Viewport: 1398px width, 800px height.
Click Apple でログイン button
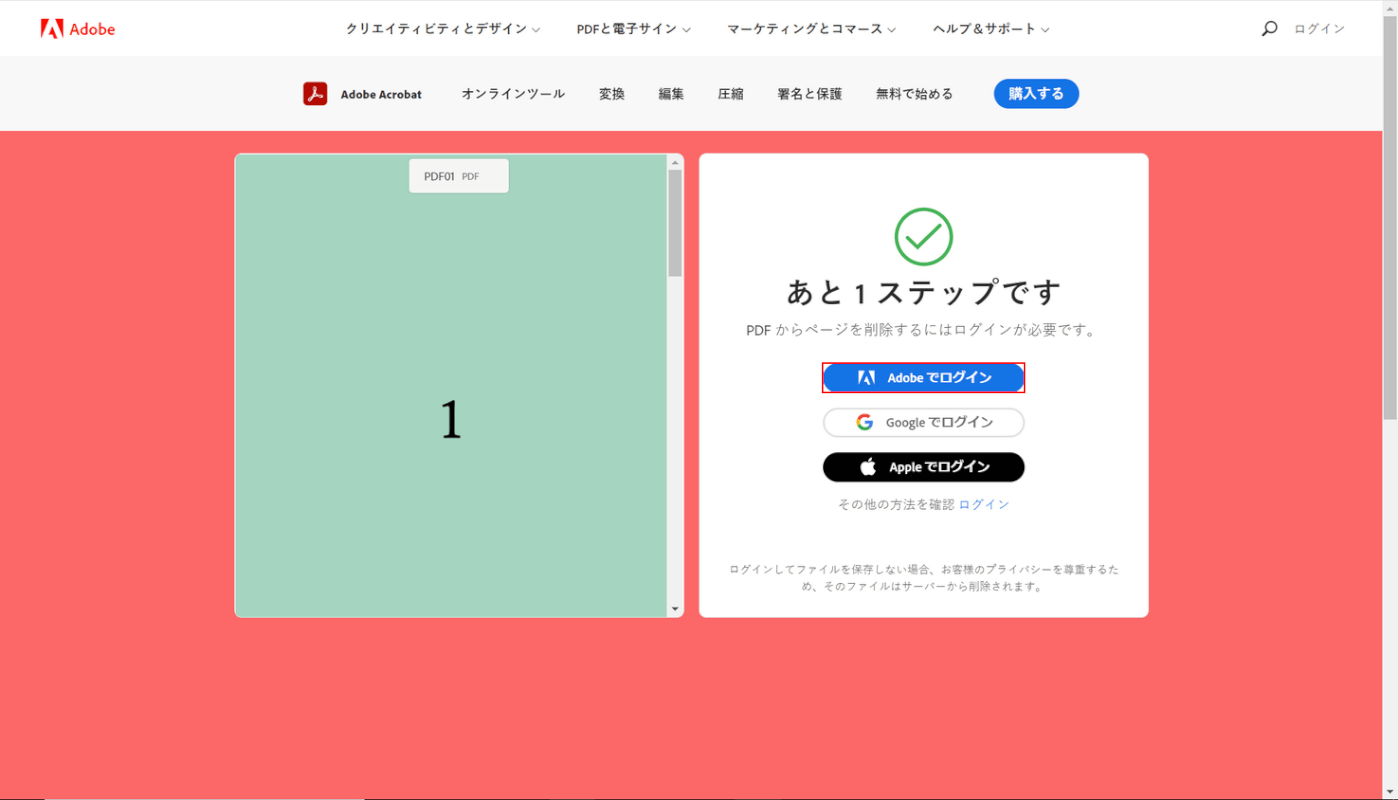tap(924, 467)
